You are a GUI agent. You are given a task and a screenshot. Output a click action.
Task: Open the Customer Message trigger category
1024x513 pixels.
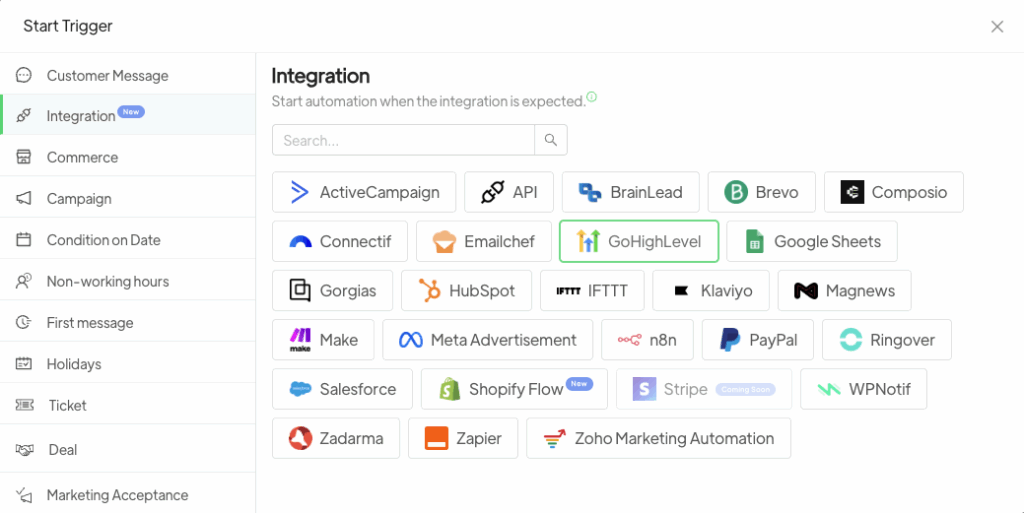click(x=107, y=75)
